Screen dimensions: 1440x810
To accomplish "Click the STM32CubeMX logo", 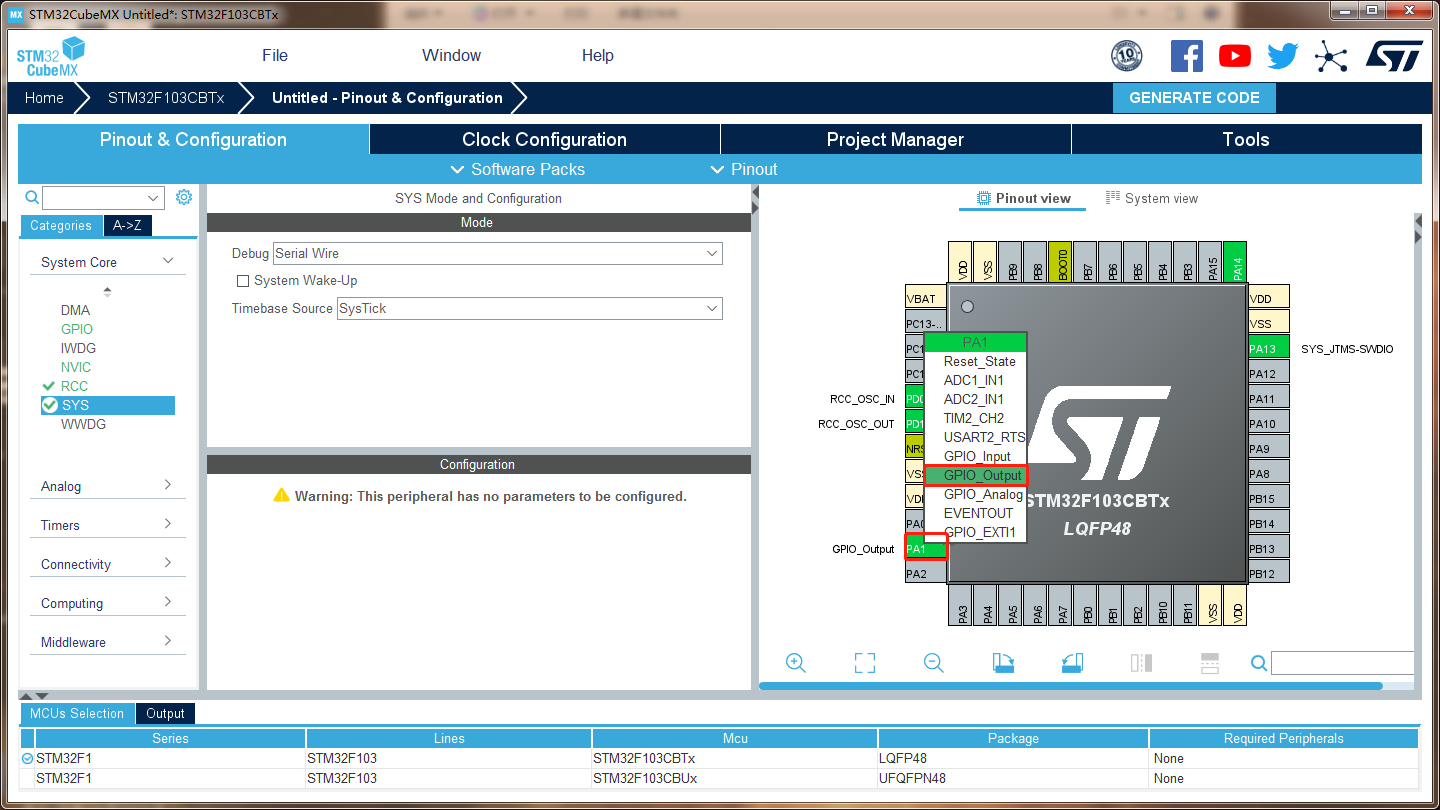I will tap(50, 56).
